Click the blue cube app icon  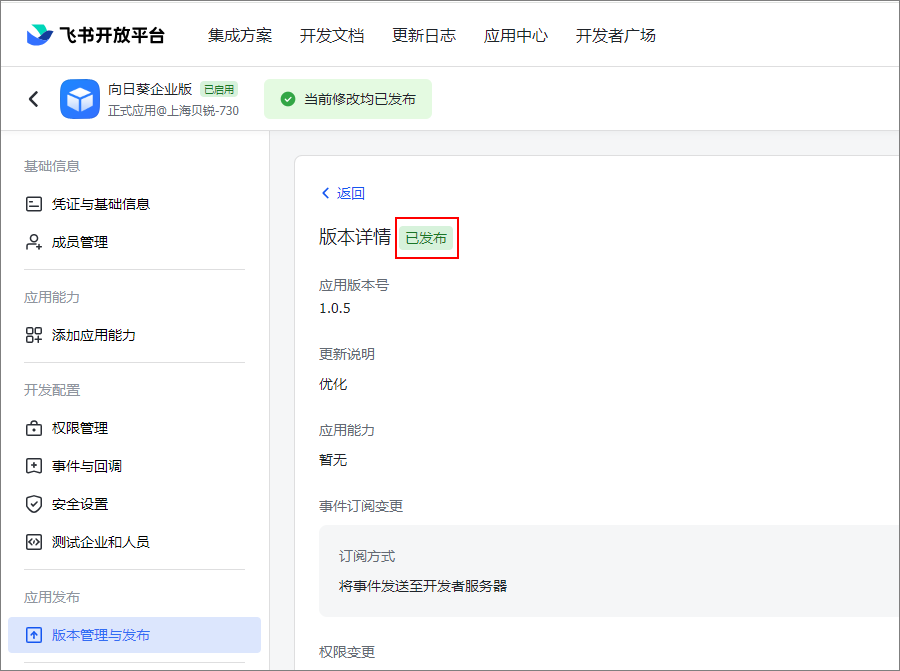[80, 99]
